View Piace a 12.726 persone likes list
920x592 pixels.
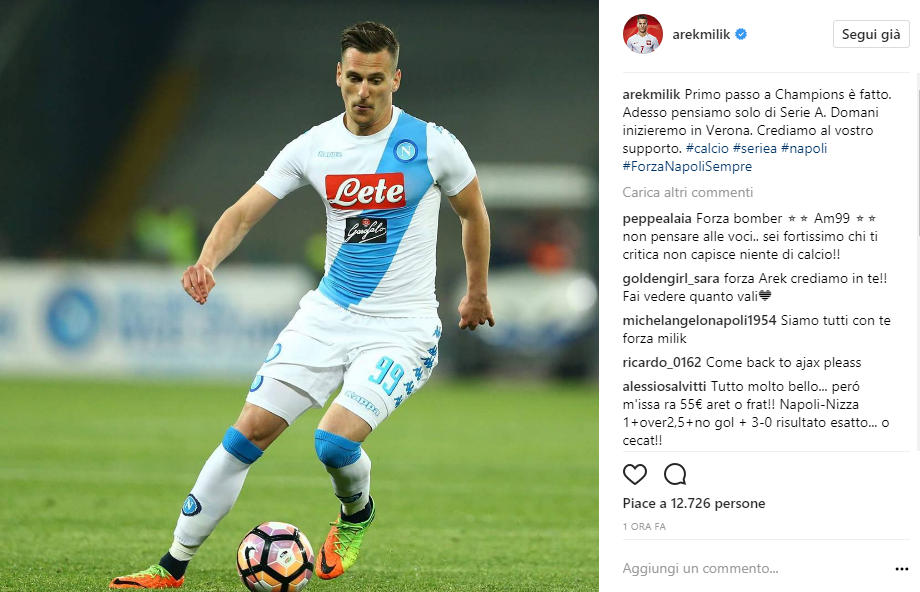tap(694, 503)
